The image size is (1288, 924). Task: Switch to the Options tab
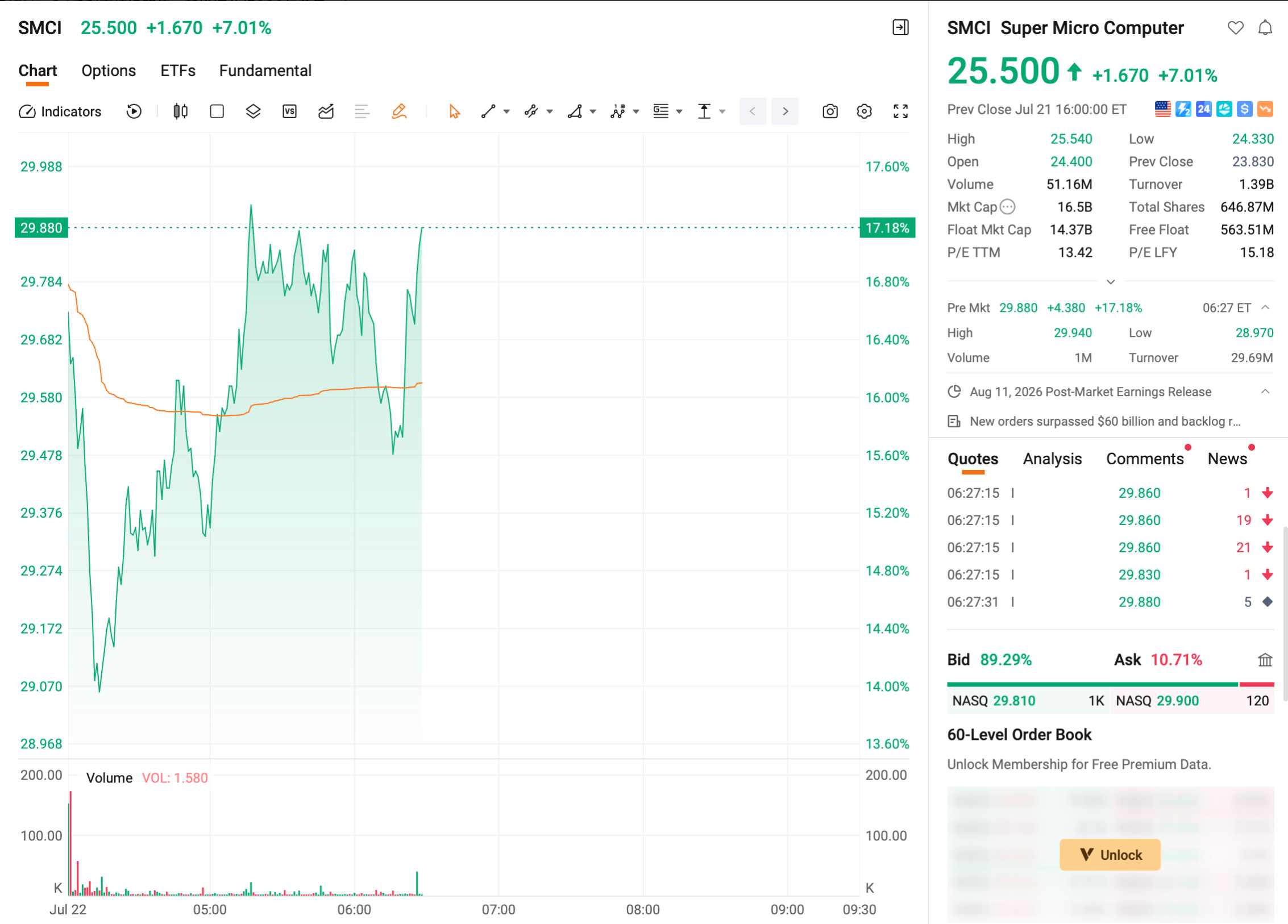[109, 70]
